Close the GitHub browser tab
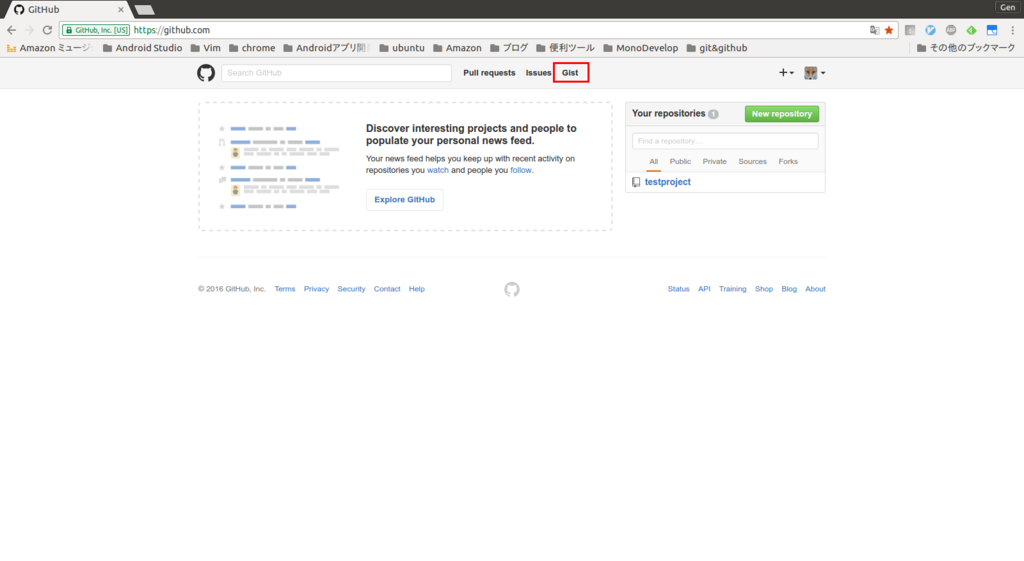Image resolution: width=1024 pixels, height=561 pixels. coord(121,10)
